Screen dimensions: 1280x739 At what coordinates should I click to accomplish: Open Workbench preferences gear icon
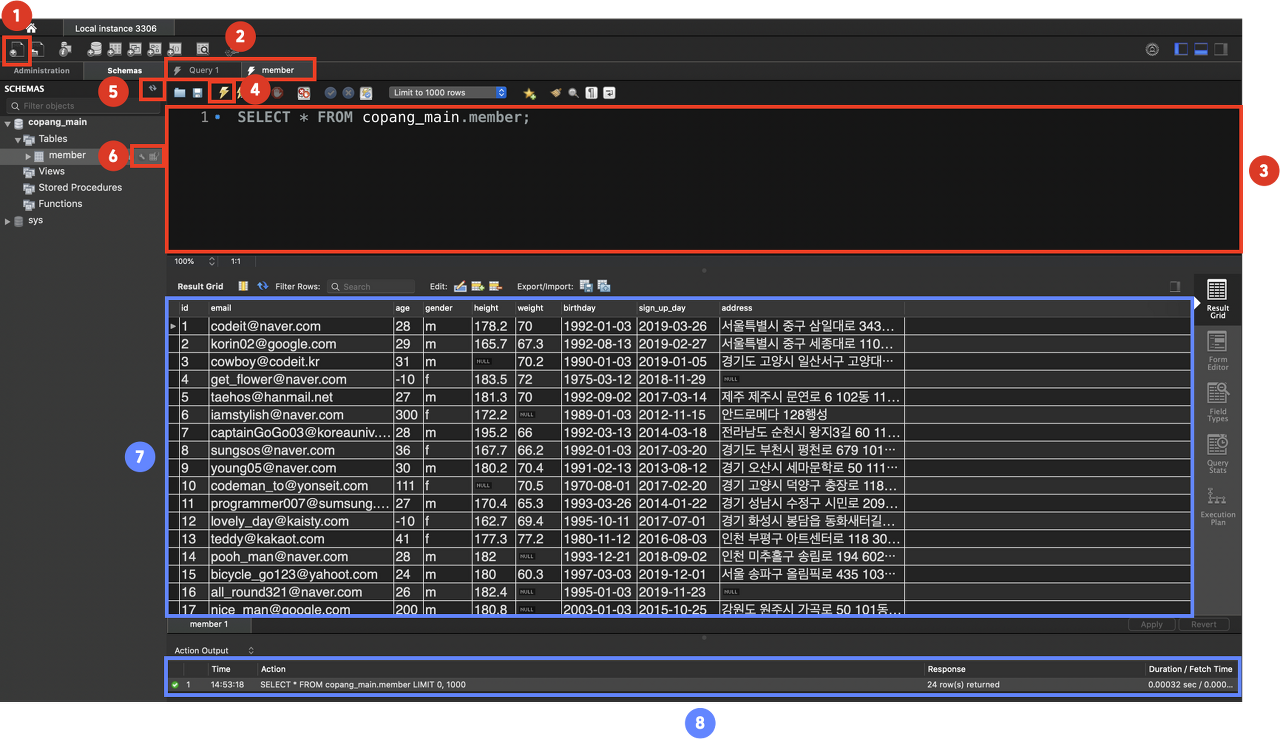tap(1152, 49)
